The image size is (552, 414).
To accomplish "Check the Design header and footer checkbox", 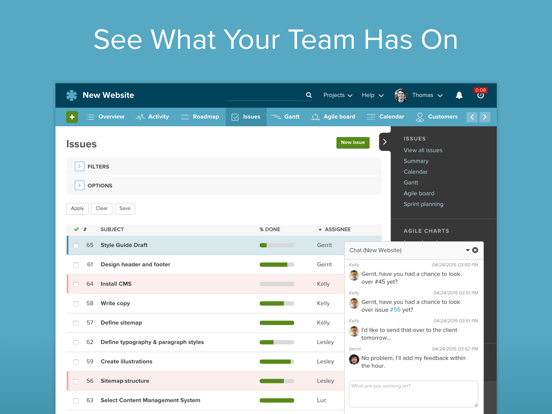I will click(76, 265).
